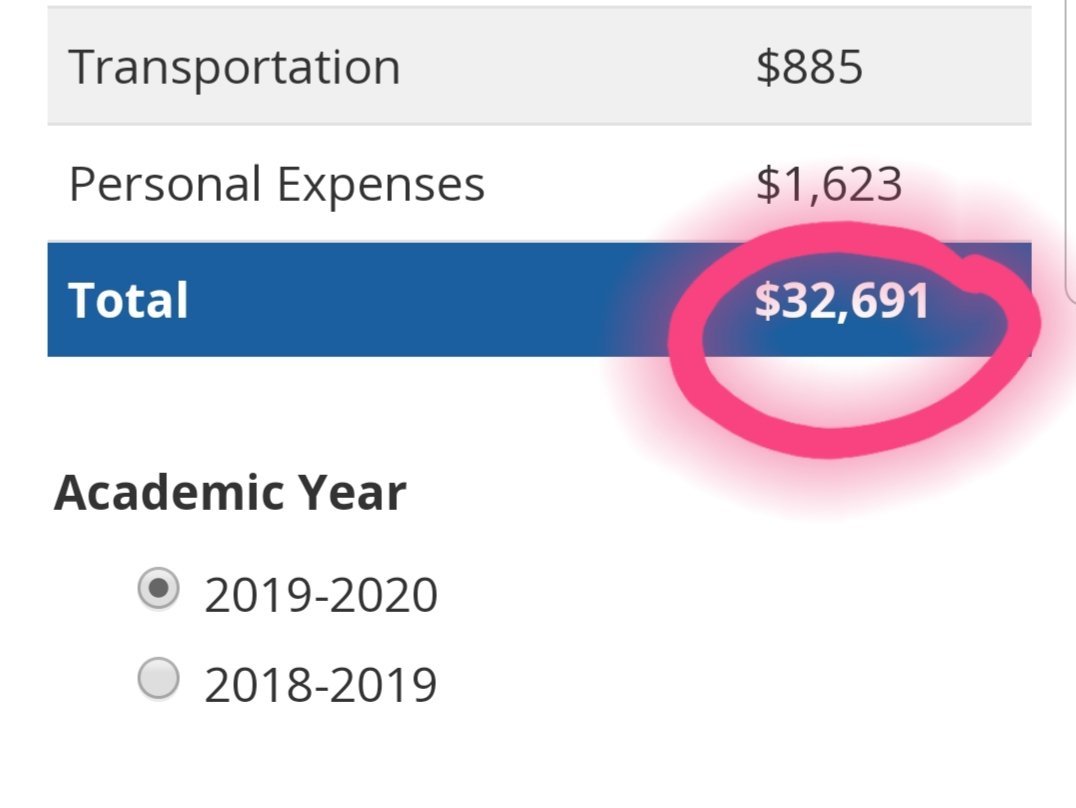Image resolution: width=1076 pixels, height=808 pixels.
Task: Click the "2019-2020" label text
Action: [x=320, y=595]
